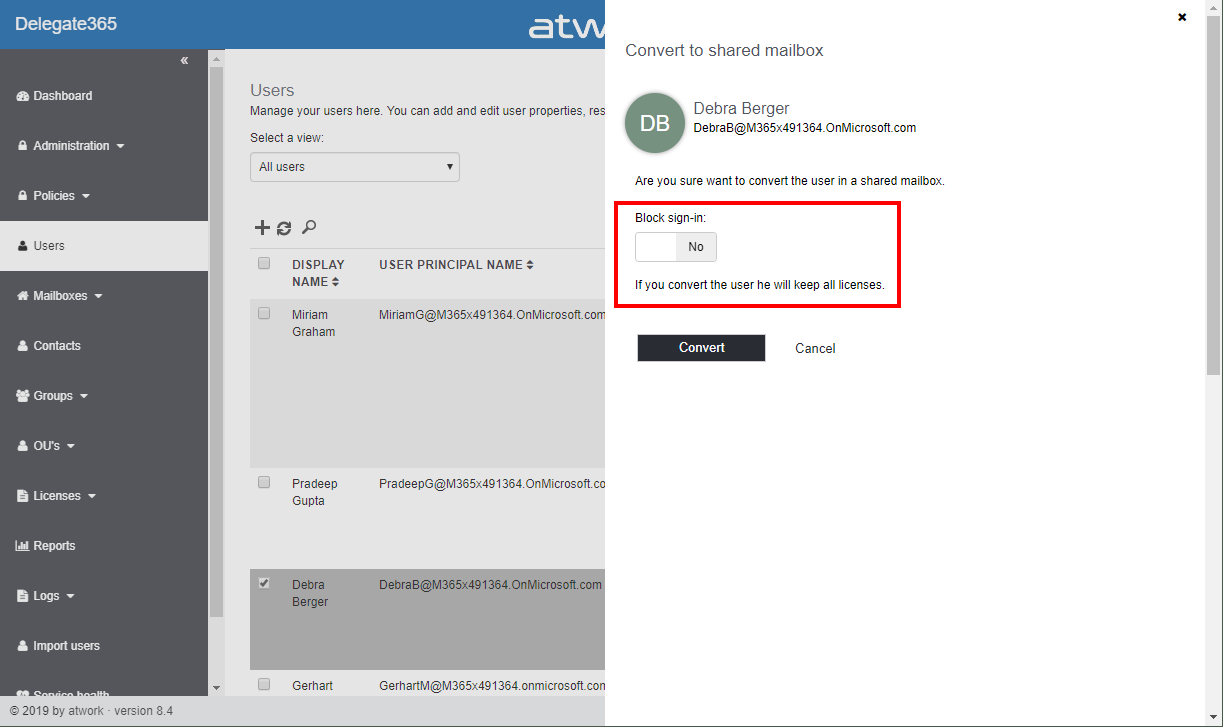Click the Policies lock icon

23,196
